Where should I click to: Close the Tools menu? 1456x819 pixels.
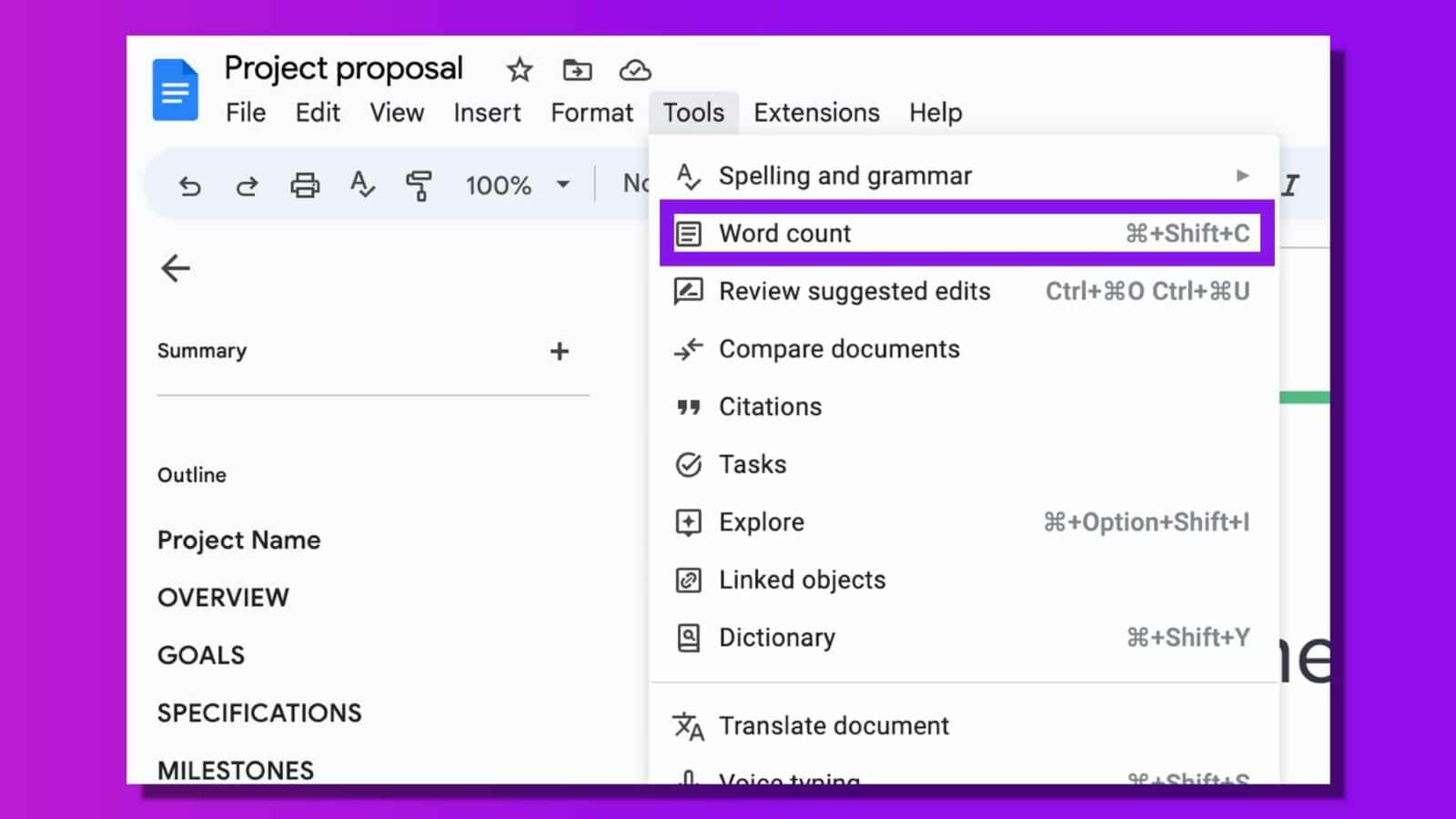[693, 113]
